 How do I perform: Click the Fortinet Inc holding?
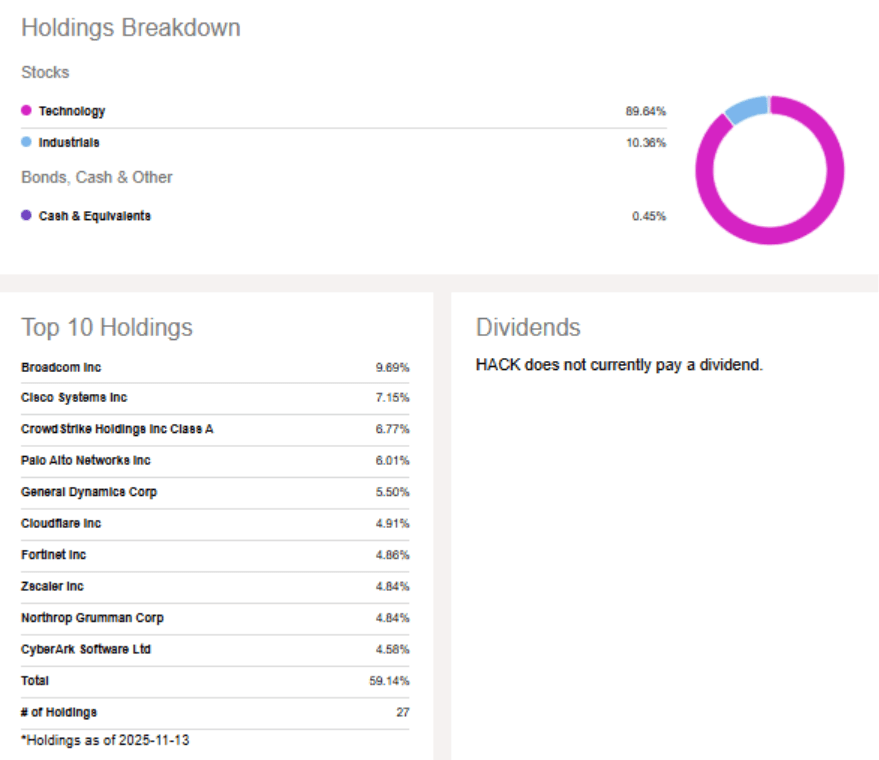pyautogui.click(x=54, y=555)
